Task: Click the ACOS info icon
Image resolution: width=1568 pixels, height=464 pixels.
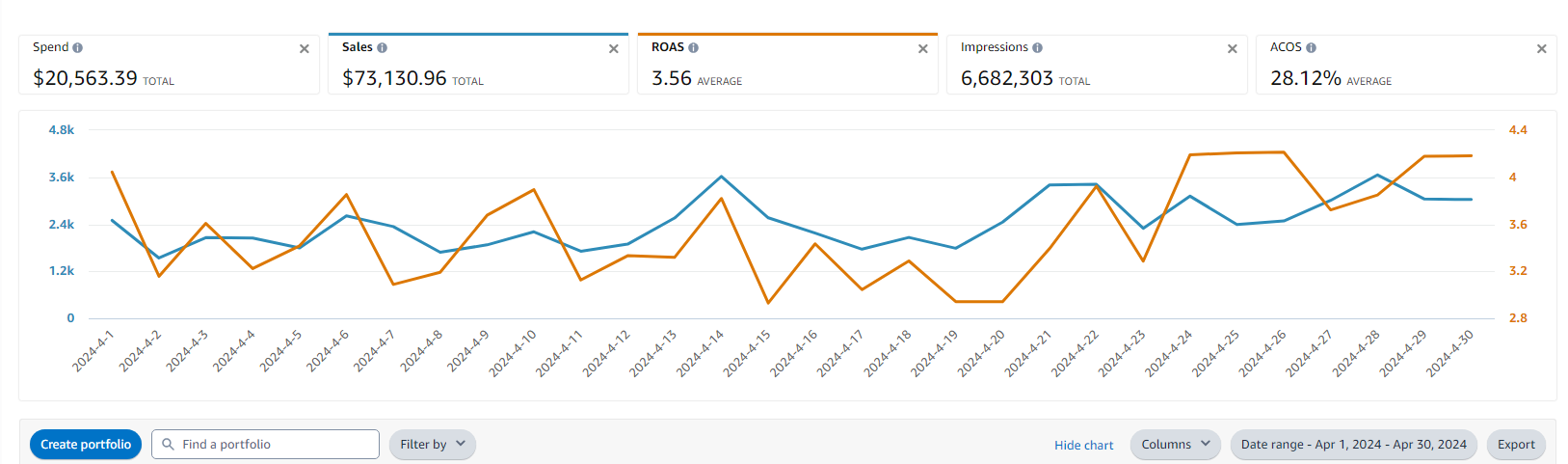Action: [x=1312, y=47]
